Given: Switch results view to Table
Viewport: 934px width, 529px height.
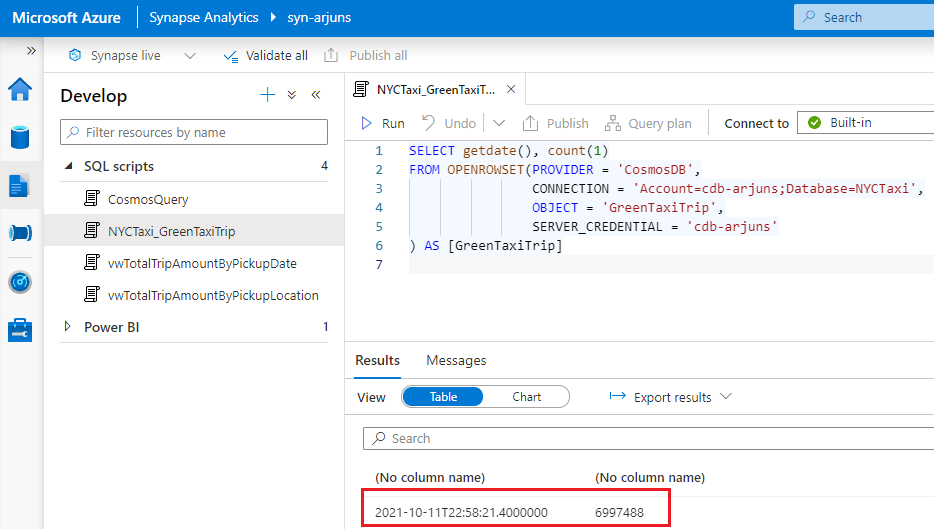Looking at the screenshot, I should tap(443, 397).
